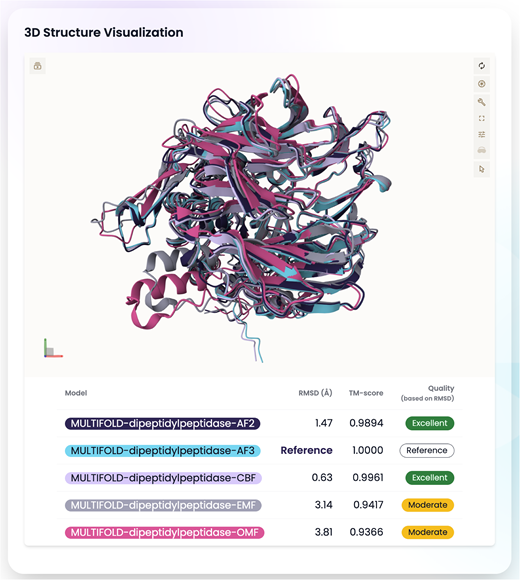Click the outlined Reference quality badge

[x=427, y=451]
